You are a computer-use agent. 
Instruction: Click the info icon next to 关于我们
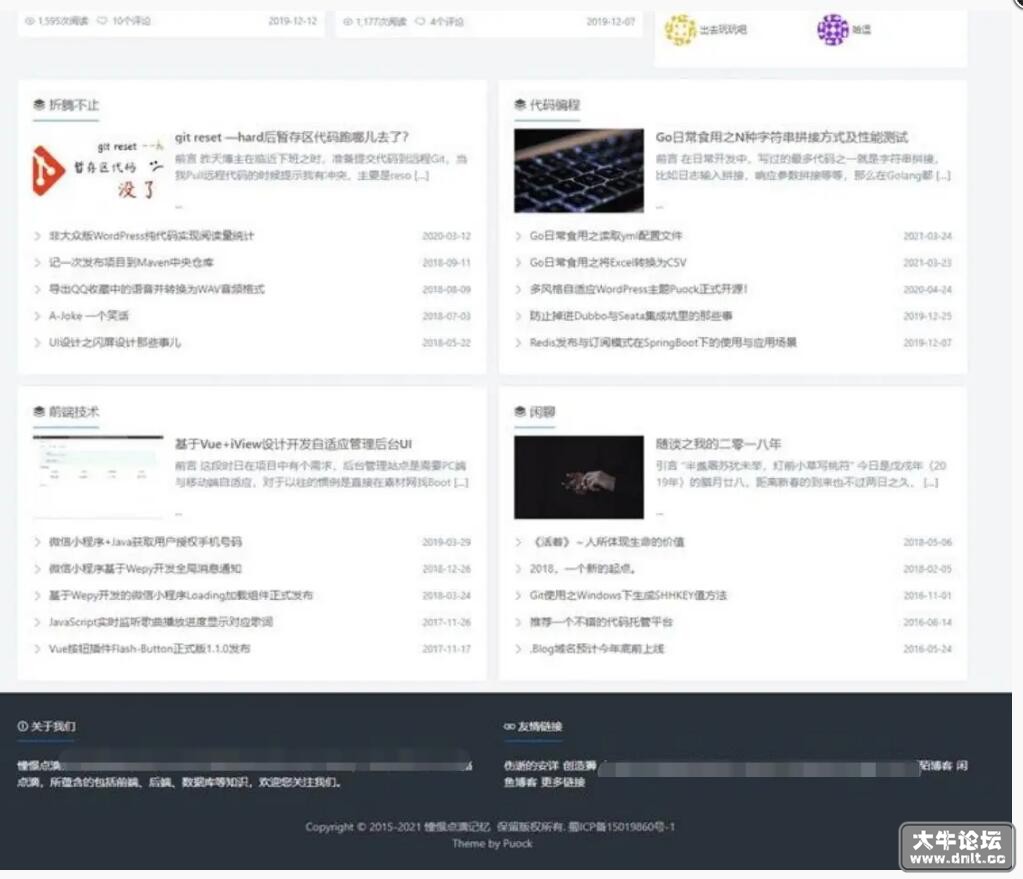click(x=22, y=726)
